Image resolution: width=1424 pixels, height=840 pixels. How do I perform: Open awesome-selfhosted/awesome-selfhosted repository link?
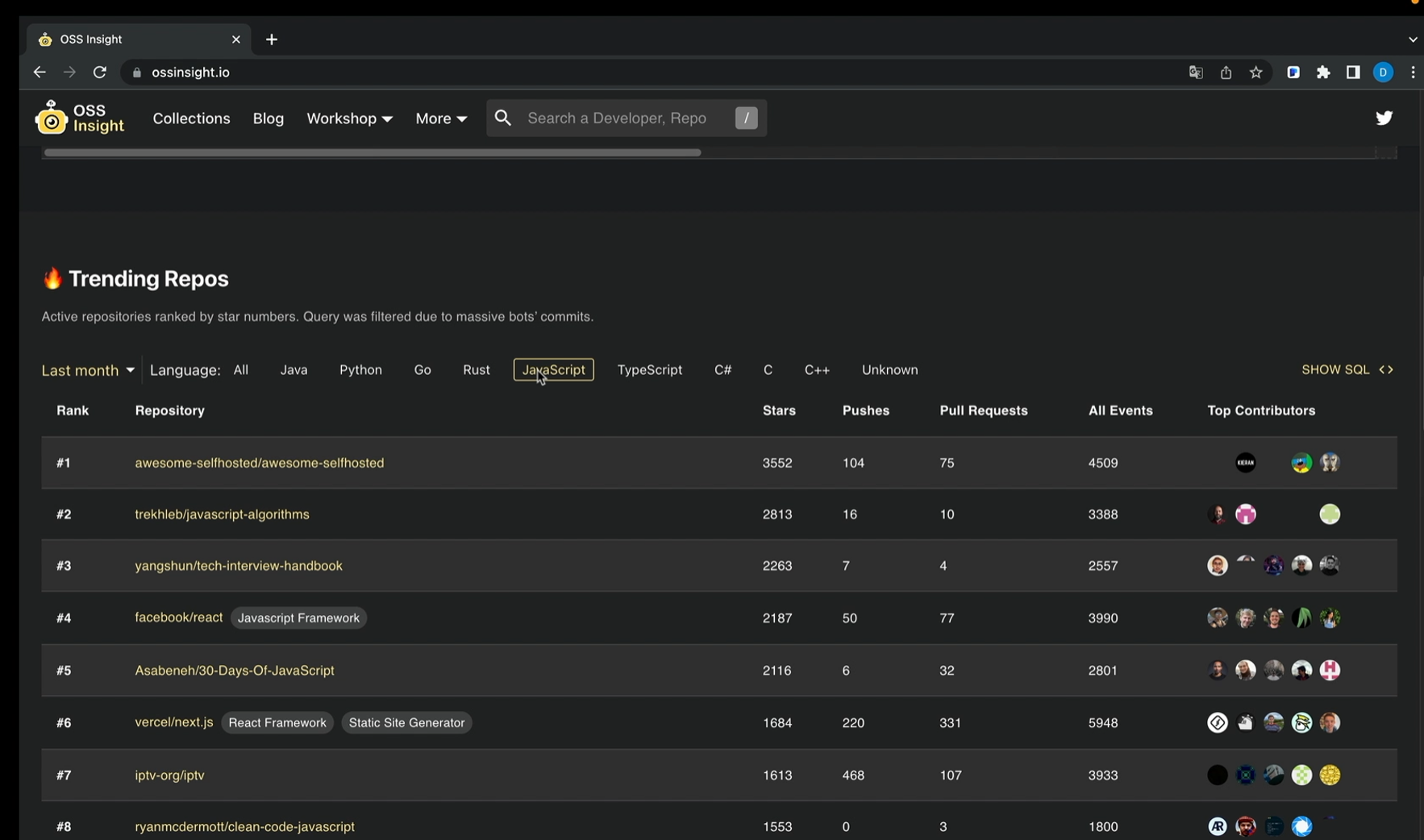click(x=260, y=463)
